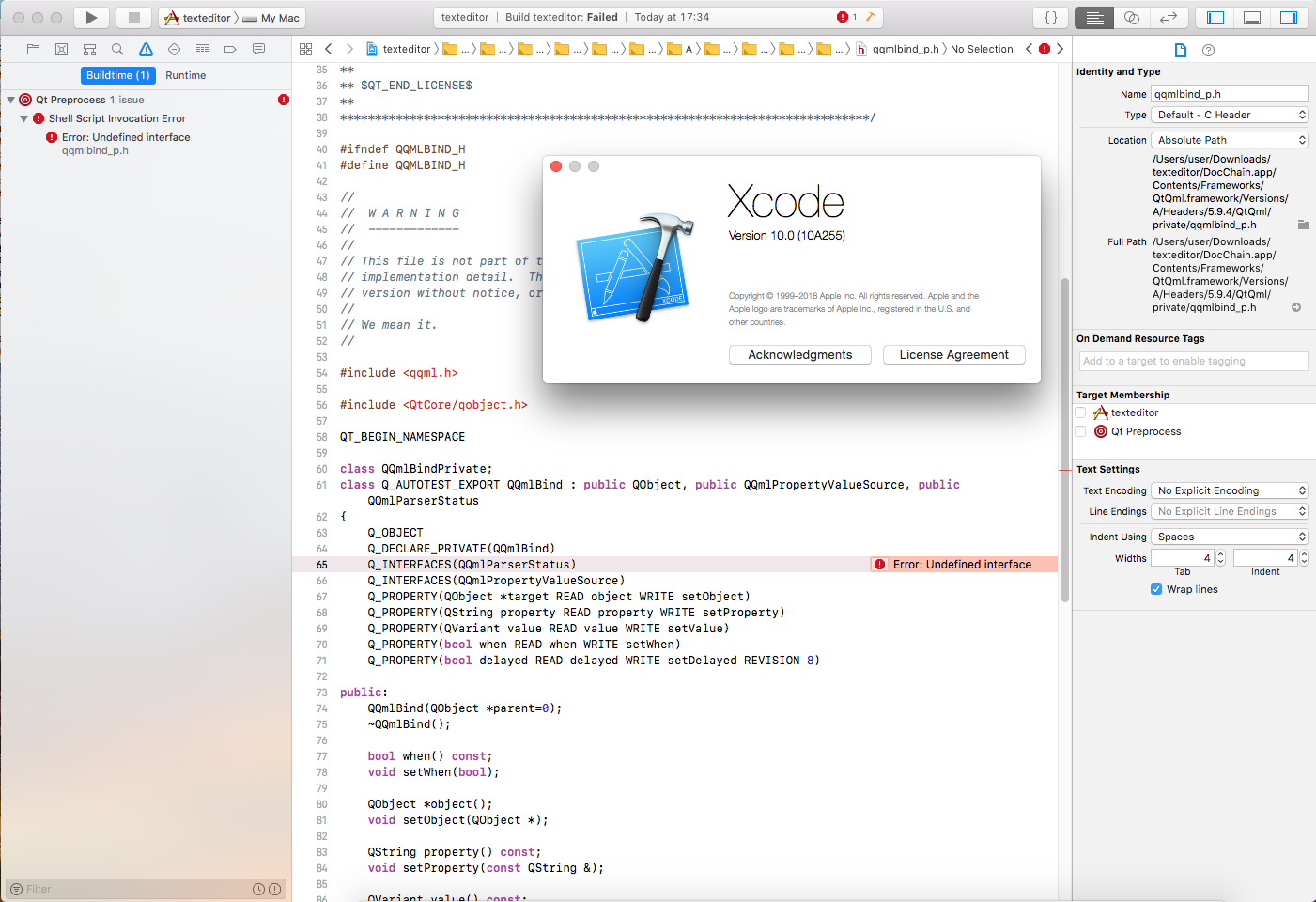Open the Project navigator folder icon
This screenshot has height=902, width=1316.
coord(33,49)
